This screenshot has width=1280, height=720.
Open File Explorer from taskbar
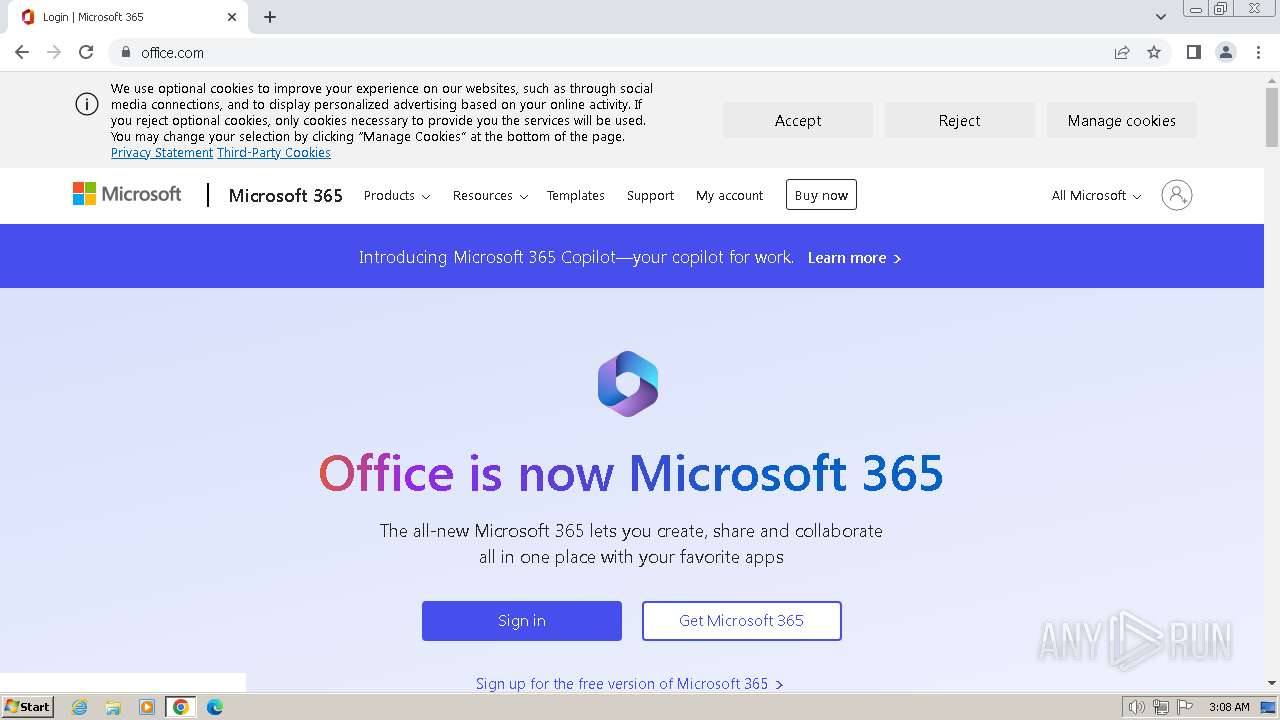tap(113, 707)
